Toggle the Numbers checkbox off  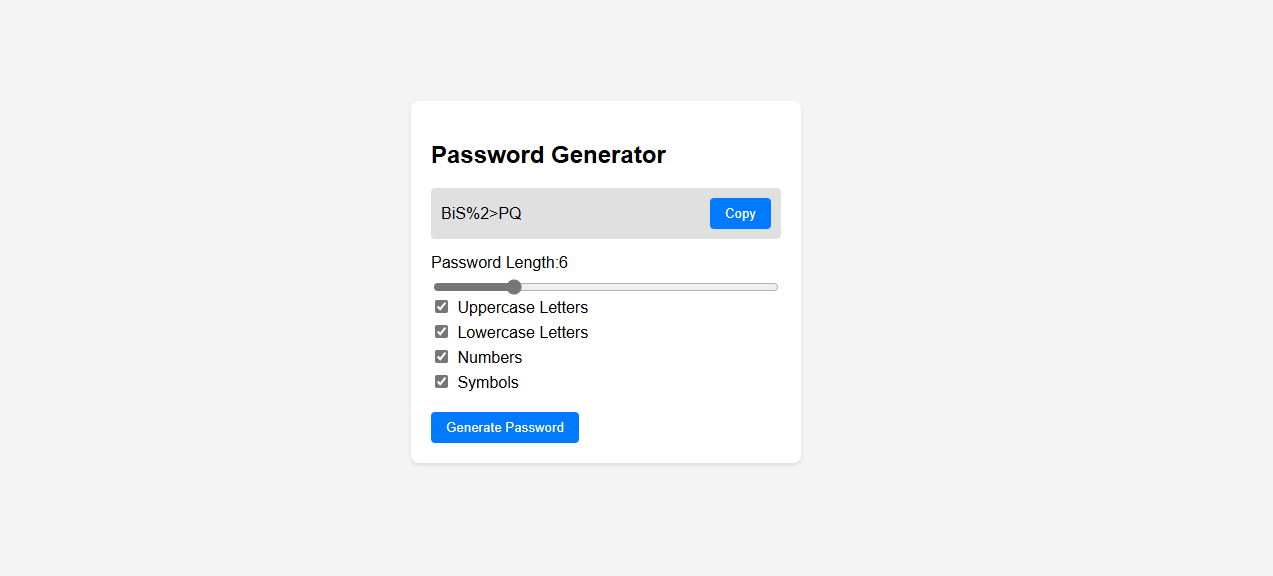click(441, 357)
